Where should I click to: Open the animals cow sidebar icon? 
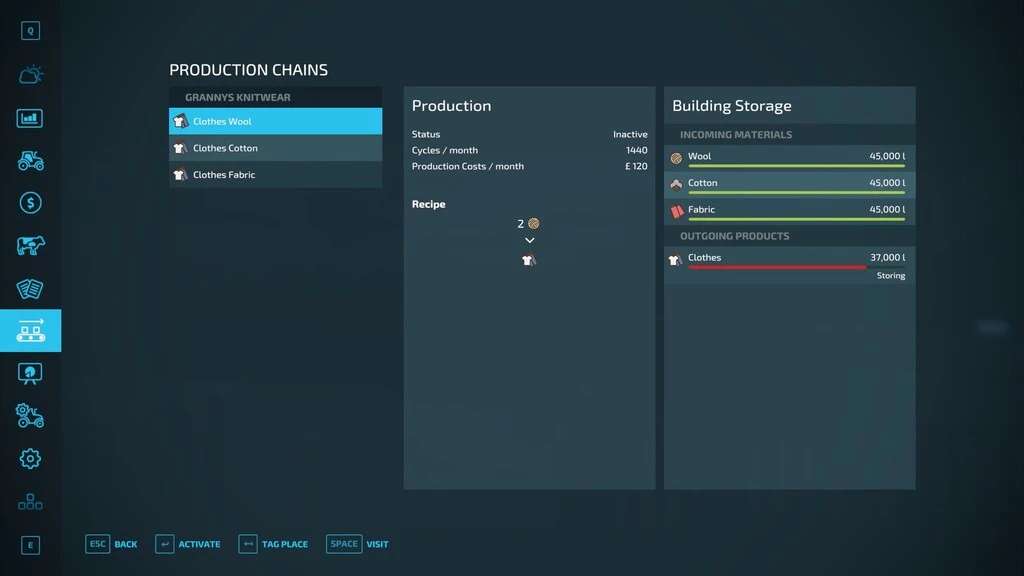(x=30, y=246)
